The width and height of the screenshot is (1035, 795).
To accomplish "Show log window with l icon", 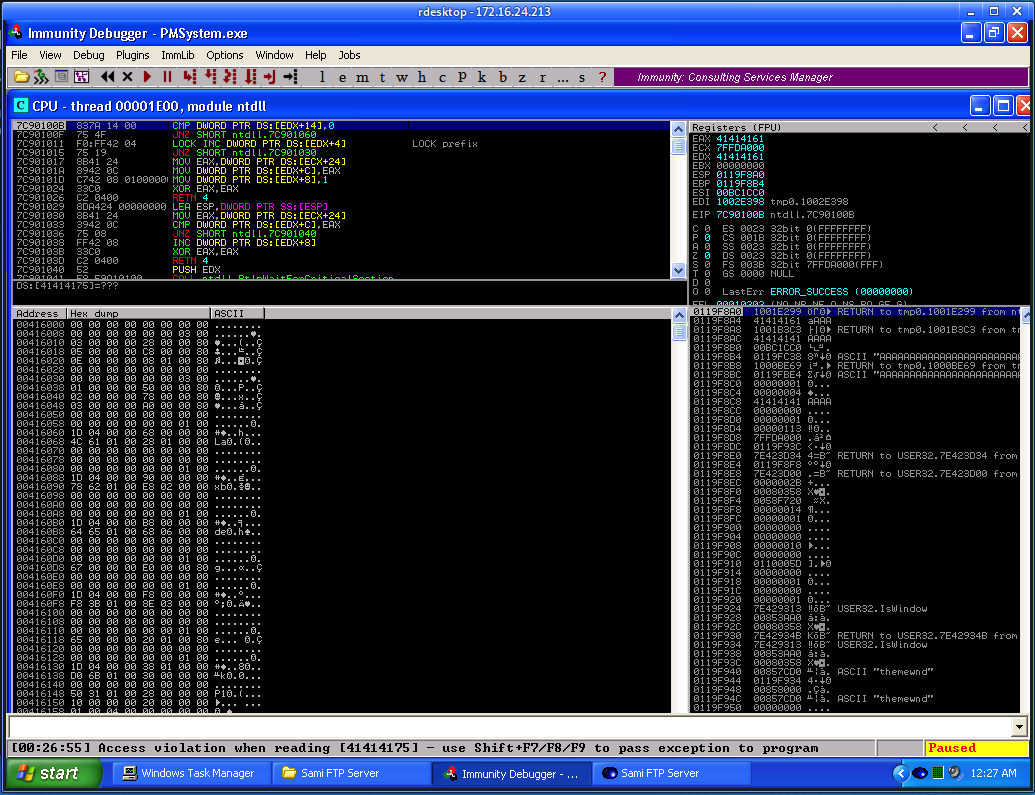I will tap(322, 77).
